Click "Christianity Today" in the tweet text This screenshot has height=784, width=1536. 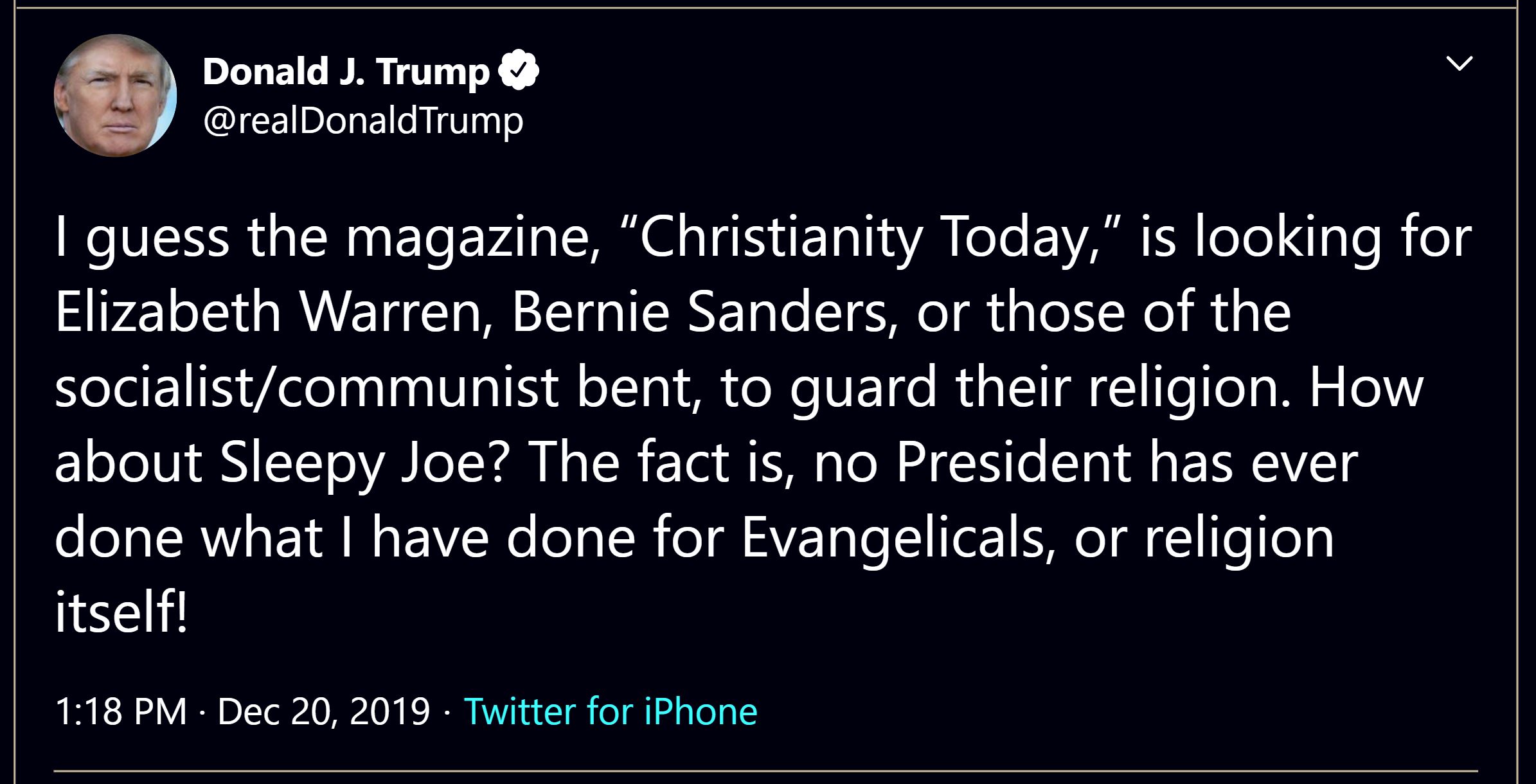click(x=862, y=237)
